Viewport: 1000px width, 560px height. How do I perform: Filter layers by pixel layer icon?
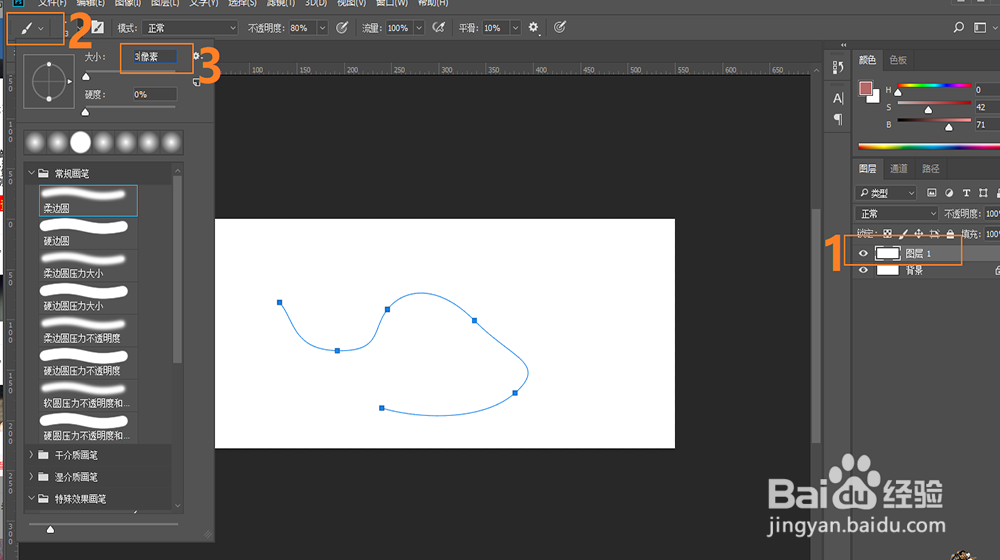[x=931, y=193]
